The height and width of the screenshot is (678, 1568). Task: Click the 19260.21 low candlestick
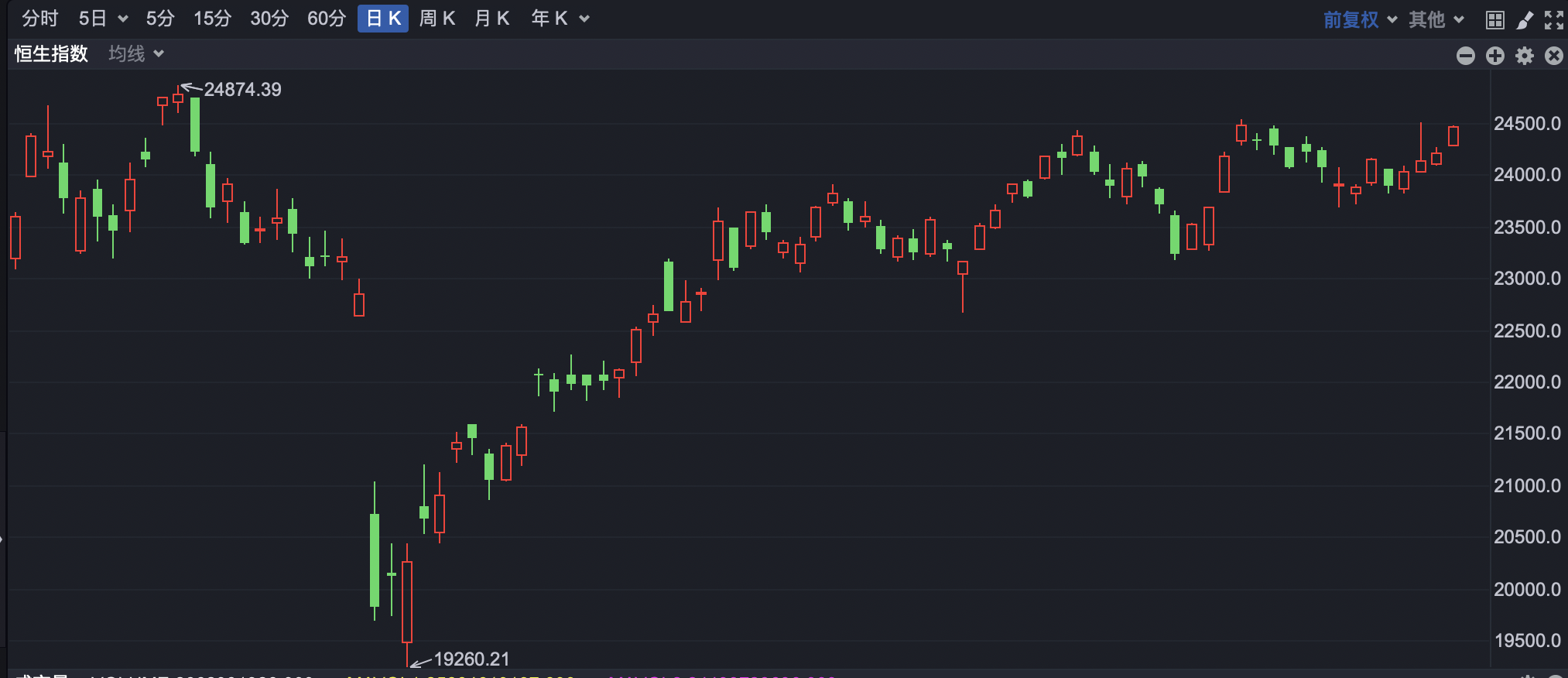point(407,602)
